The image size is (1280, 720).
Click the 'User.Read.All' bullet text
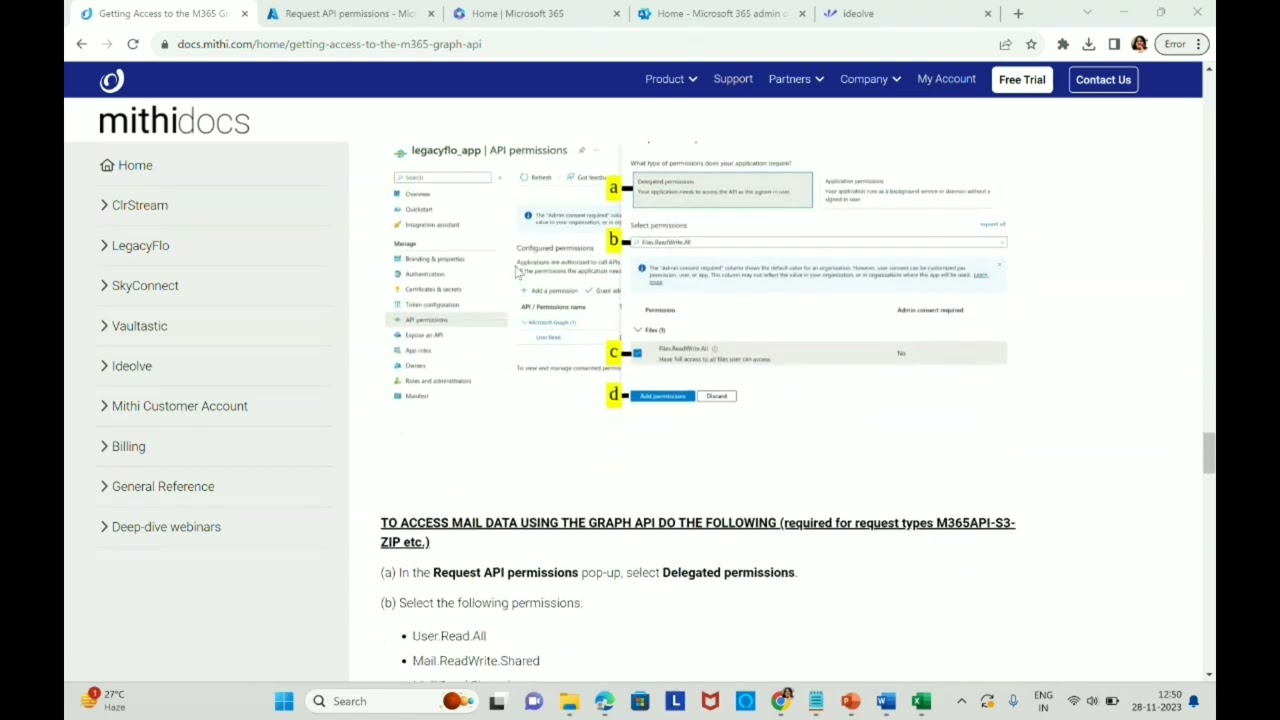[449, 635]
